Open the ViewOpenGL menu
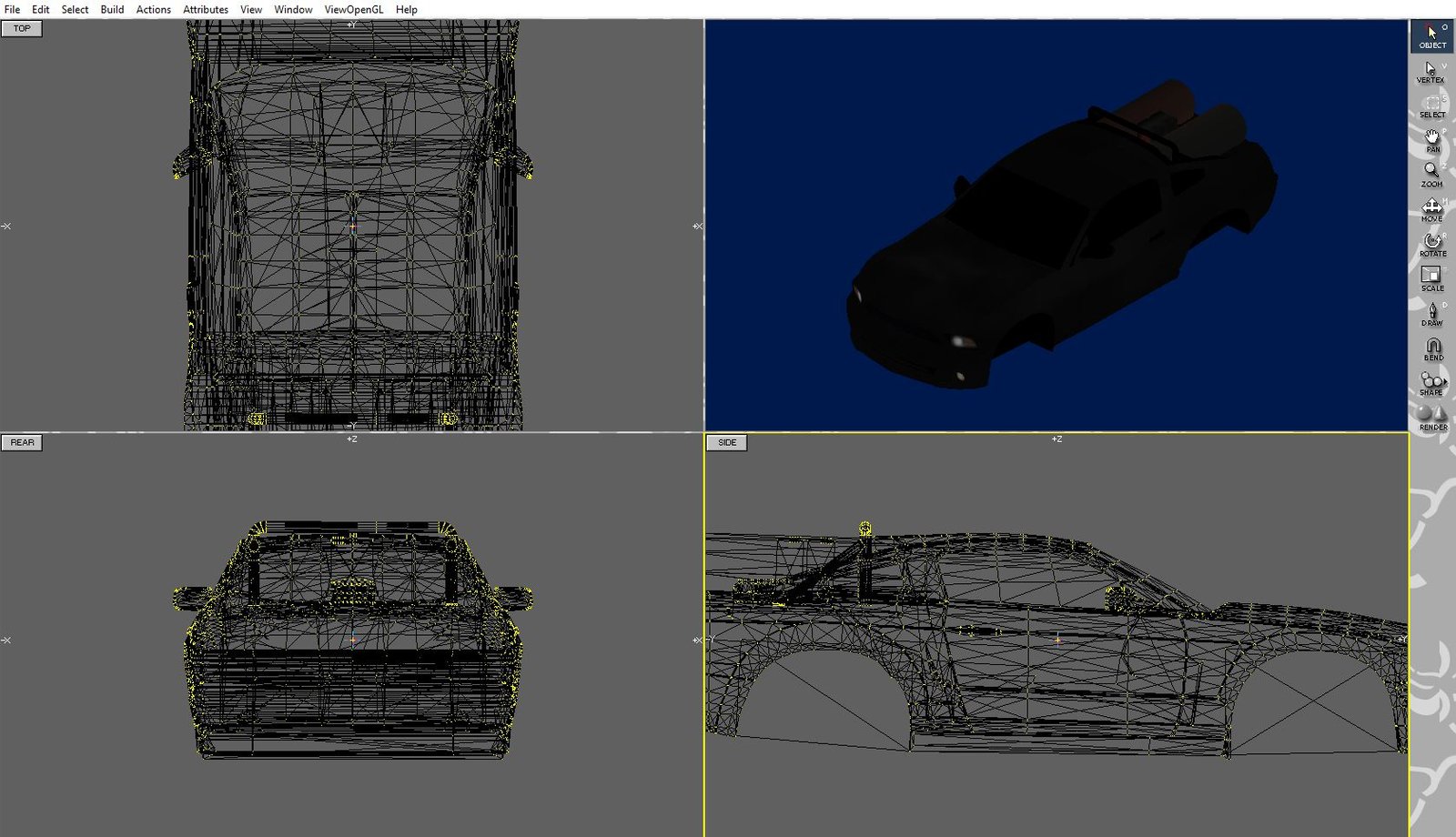 pos(355,9)
